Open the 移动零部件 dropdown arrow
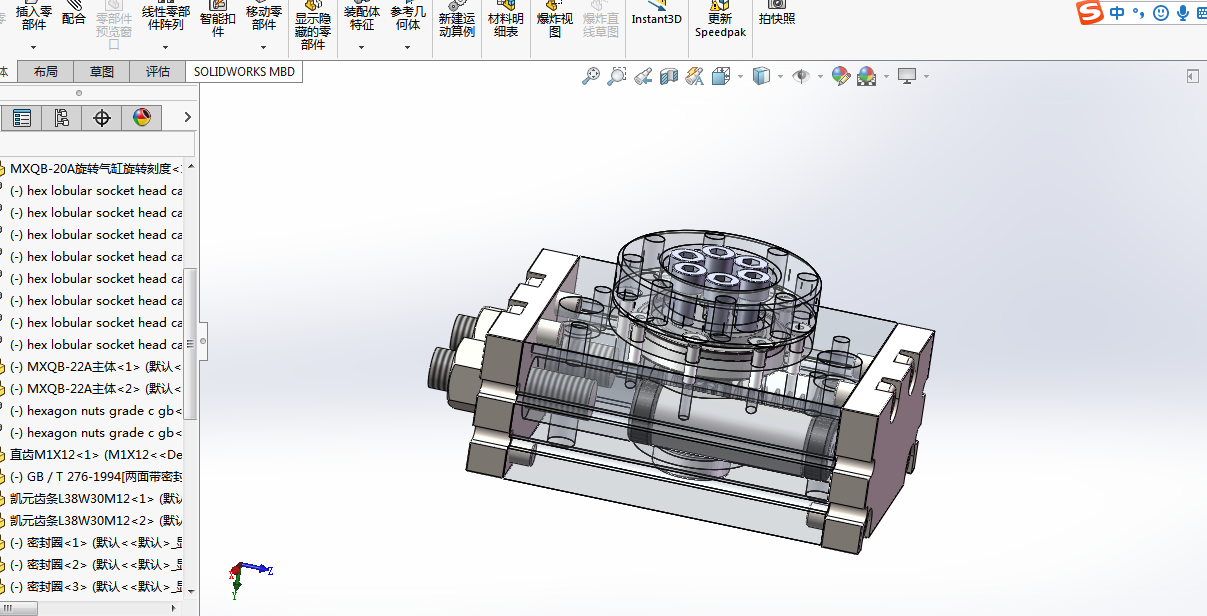 264,47
